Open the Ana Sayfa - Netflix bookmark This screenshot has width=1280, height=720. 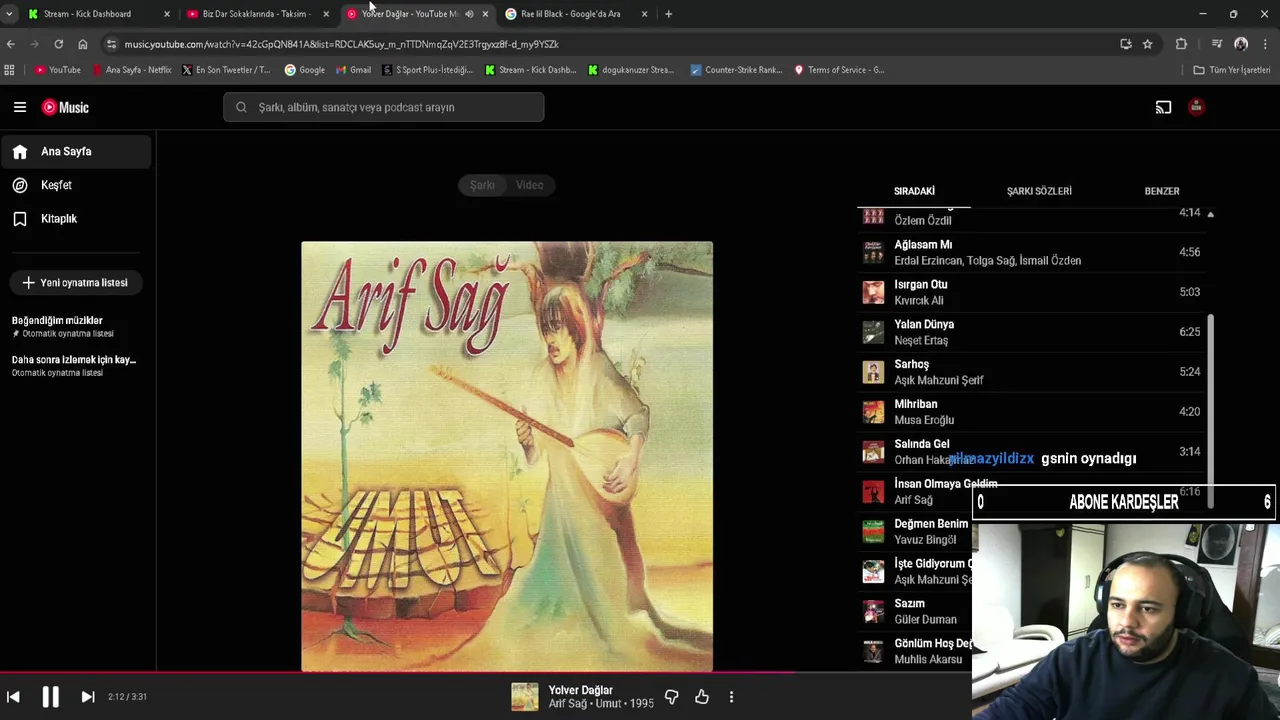132,70
